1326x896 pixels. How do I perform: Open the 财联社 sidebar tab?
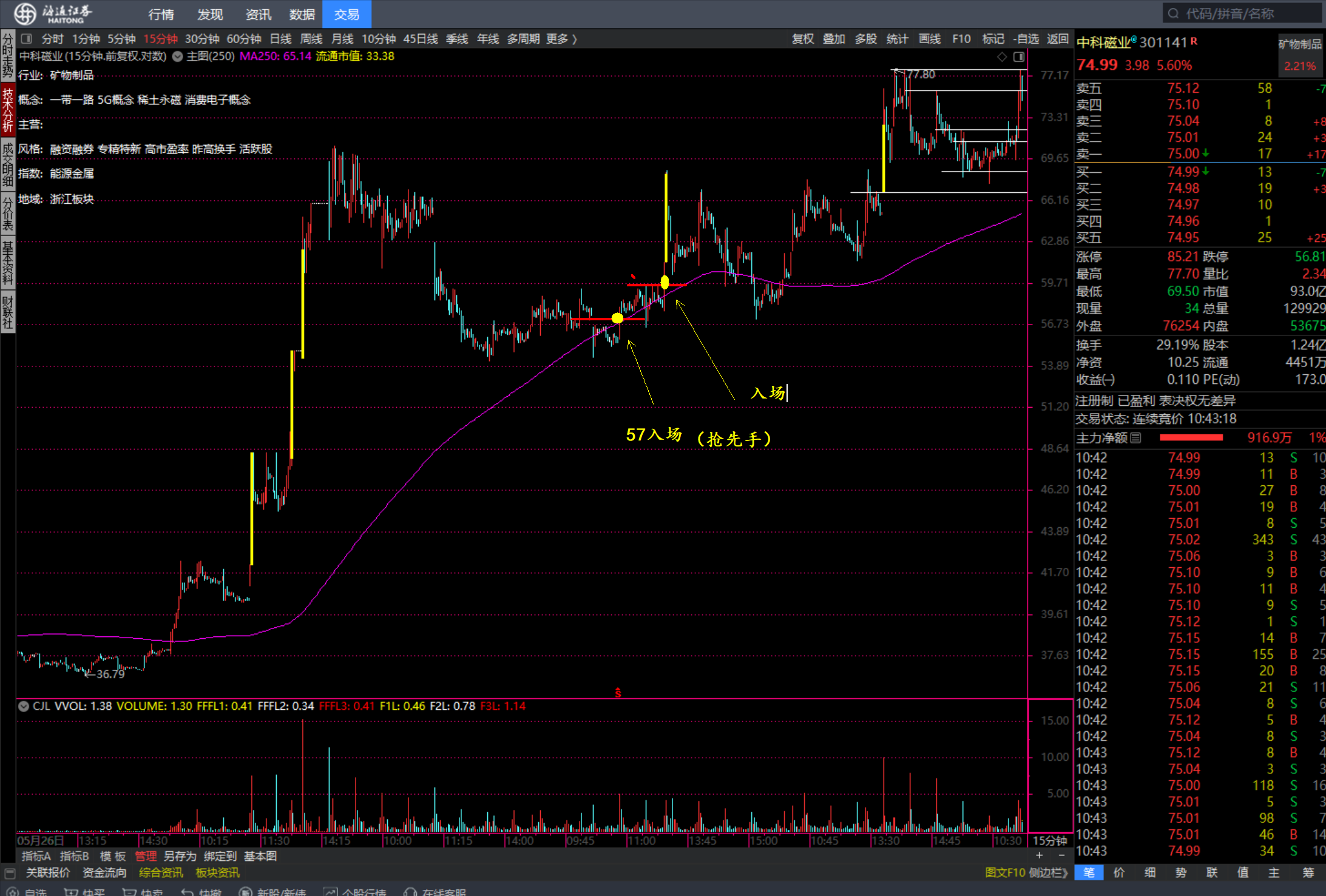click(8, 312)
